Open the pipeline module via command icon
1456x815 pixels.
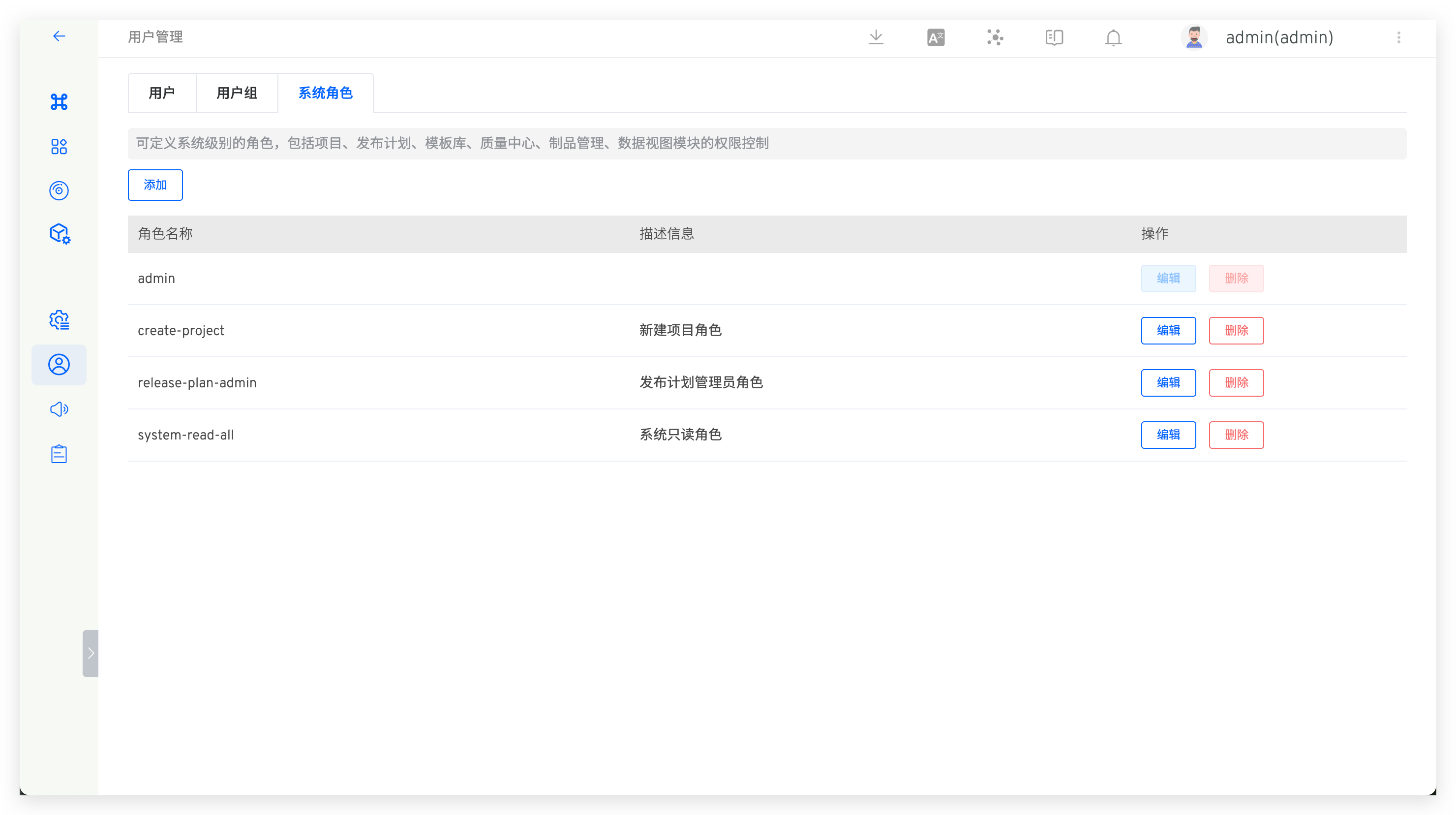(59, 102)
